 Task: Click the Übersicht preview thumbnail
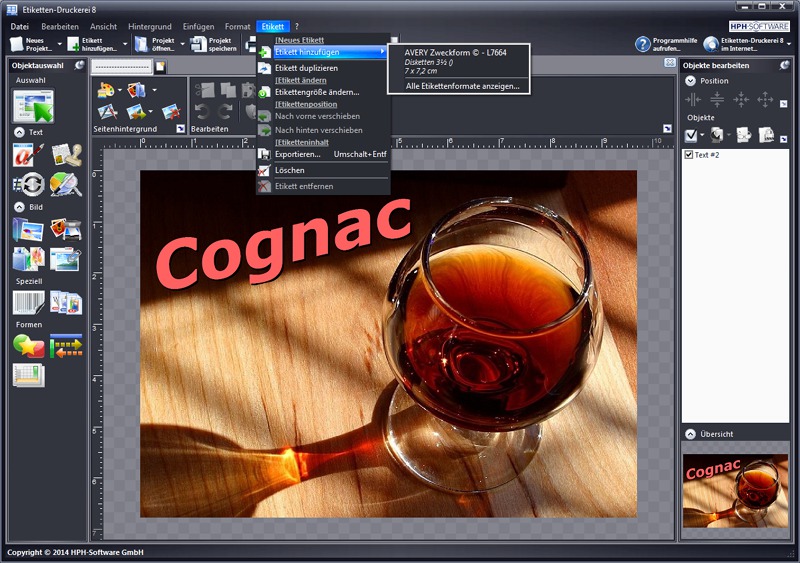(735, 491)
